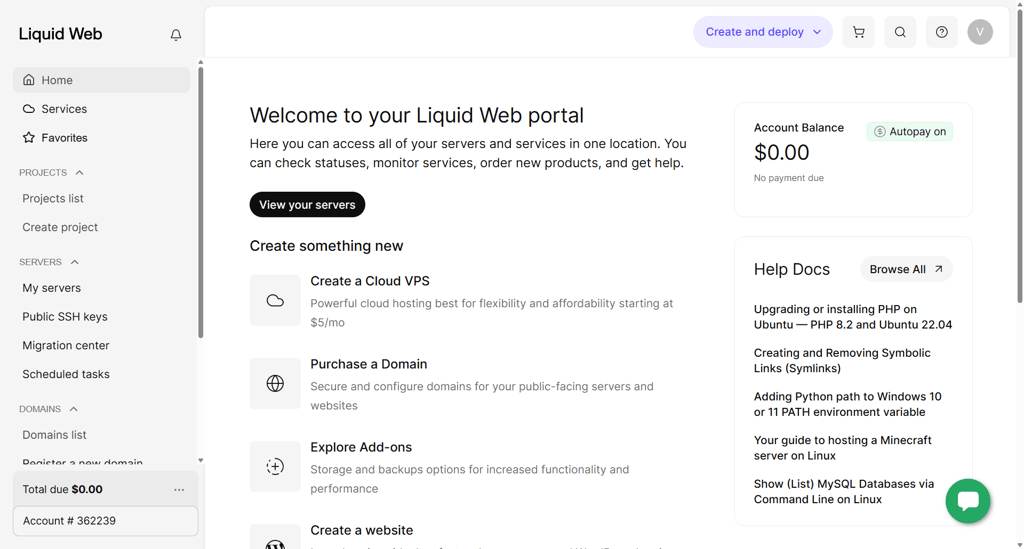Click the sidebar scrollbar down arrow
Screen dimensions: 1024x549
[200, 460]
